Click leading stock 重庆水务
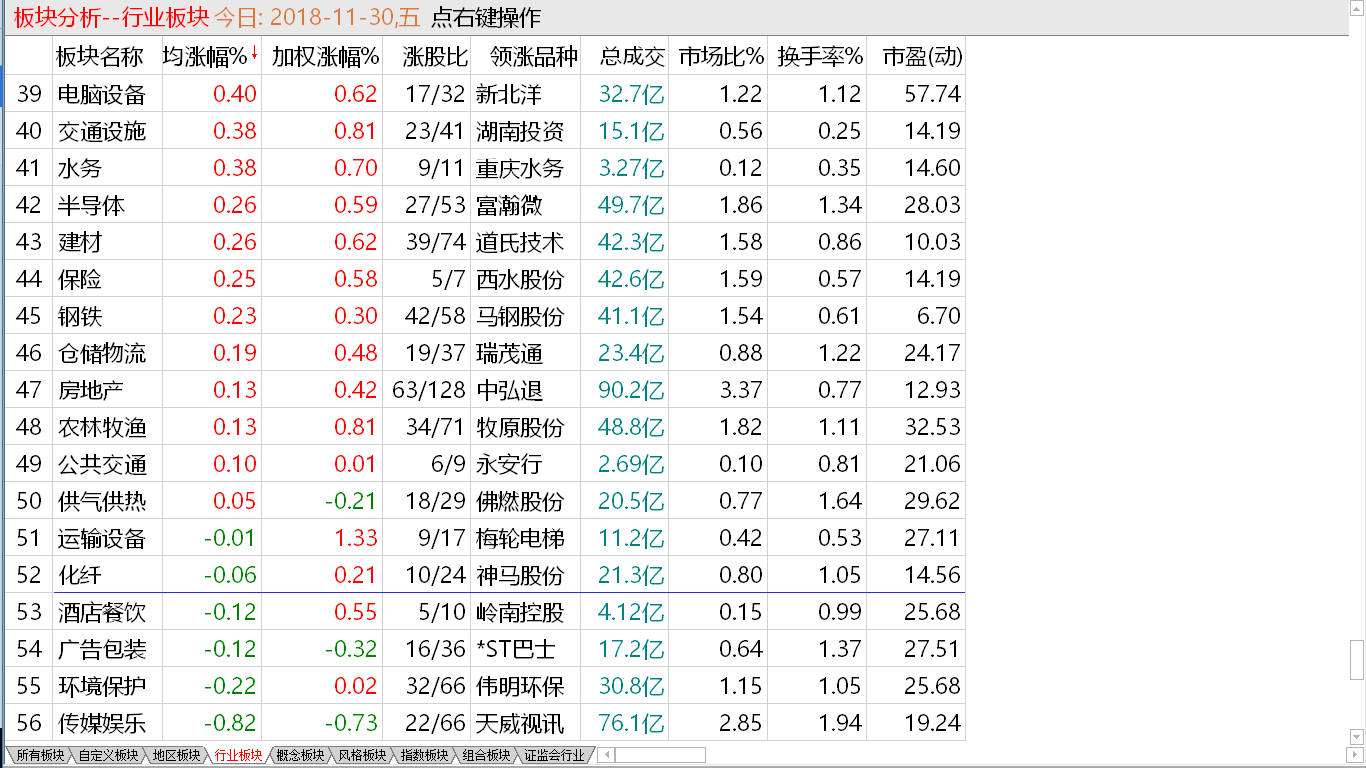This screenshot has width=1366, height=768. pos(519,168)
